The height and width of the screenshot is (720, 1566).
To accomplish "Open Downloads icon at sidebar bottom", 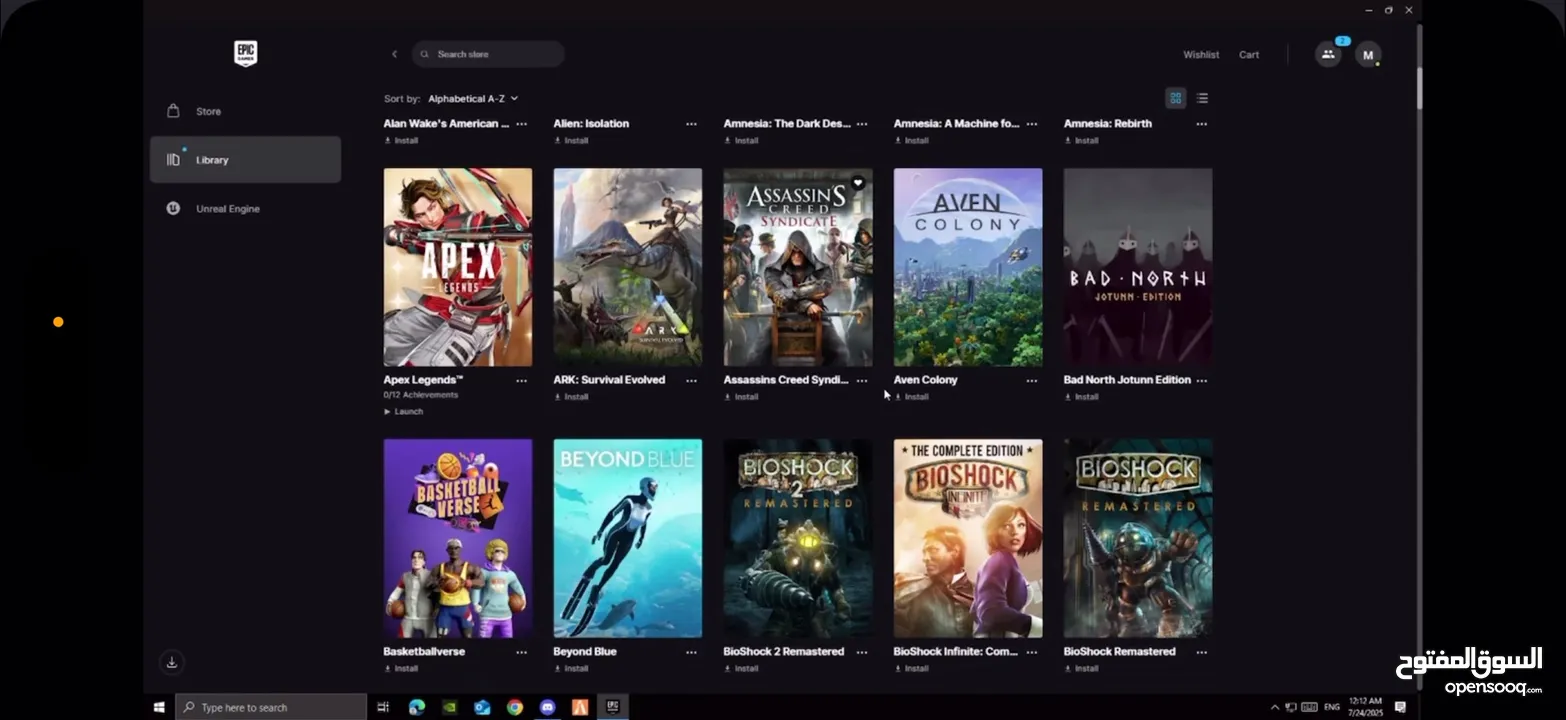I will (x=172, y=662).
